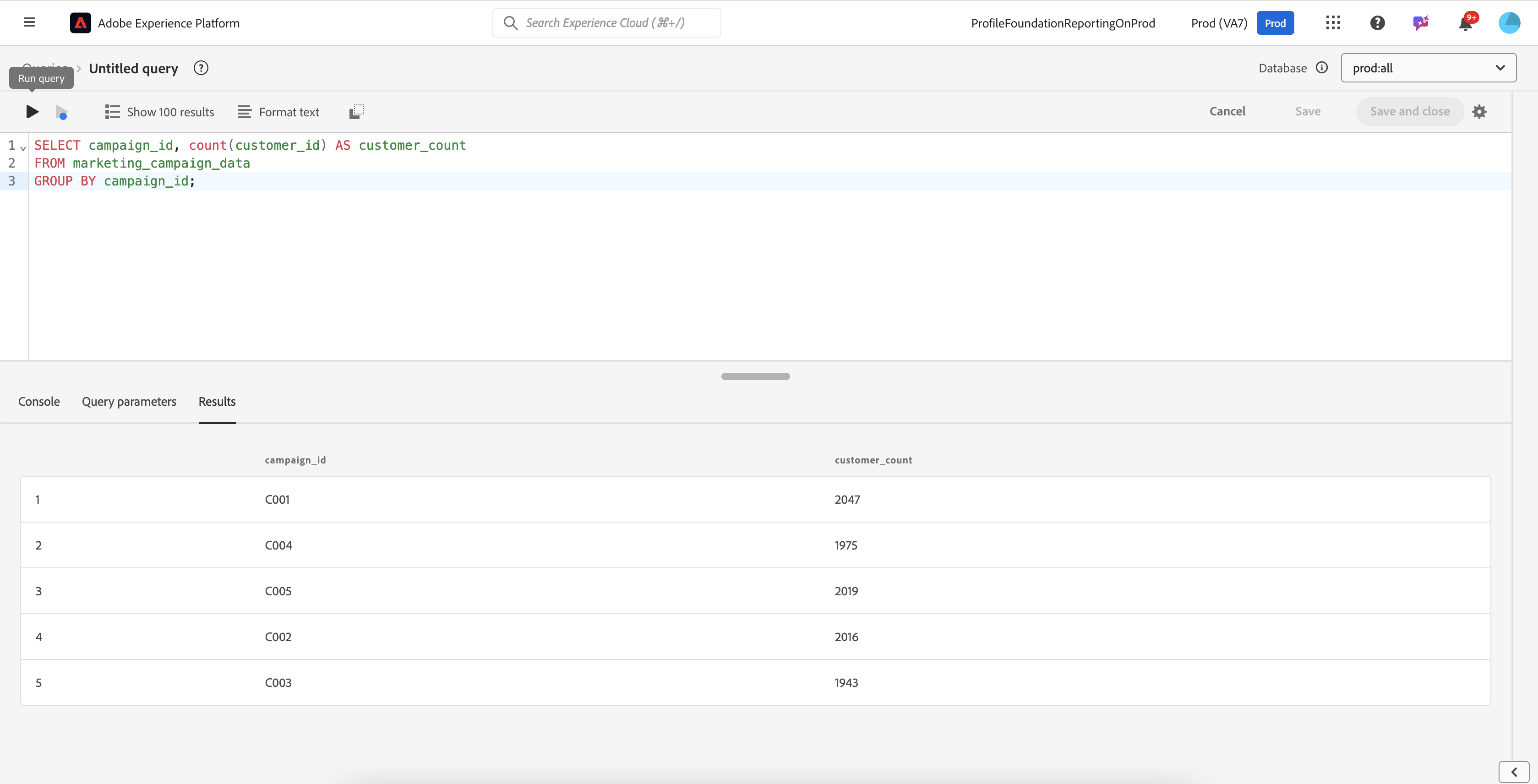Switch to the Query parameters tab
1538x784 pixels.
pos(129,401)
